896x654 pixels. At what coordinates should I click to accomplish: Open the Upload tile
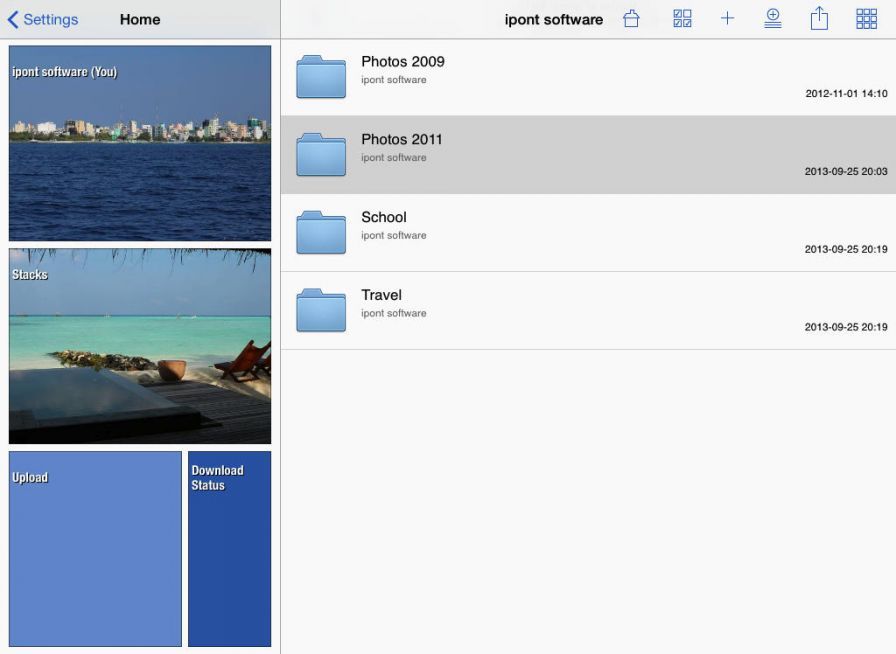tap(95, 548)
